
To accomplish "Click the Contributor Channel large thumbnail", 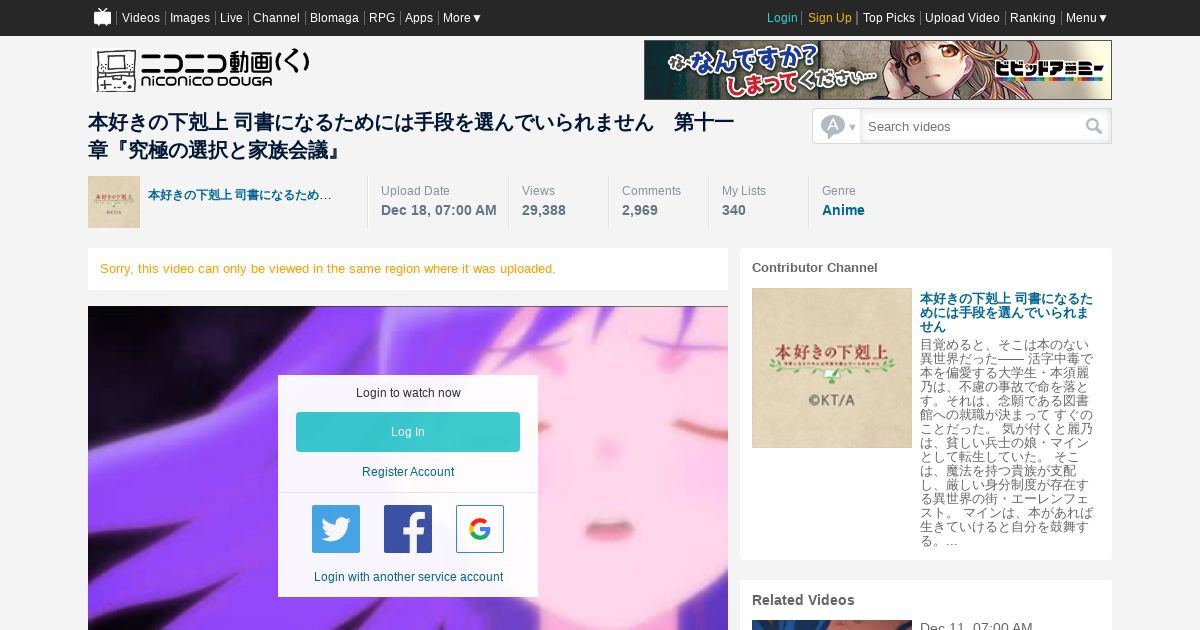I will [832, 368].
